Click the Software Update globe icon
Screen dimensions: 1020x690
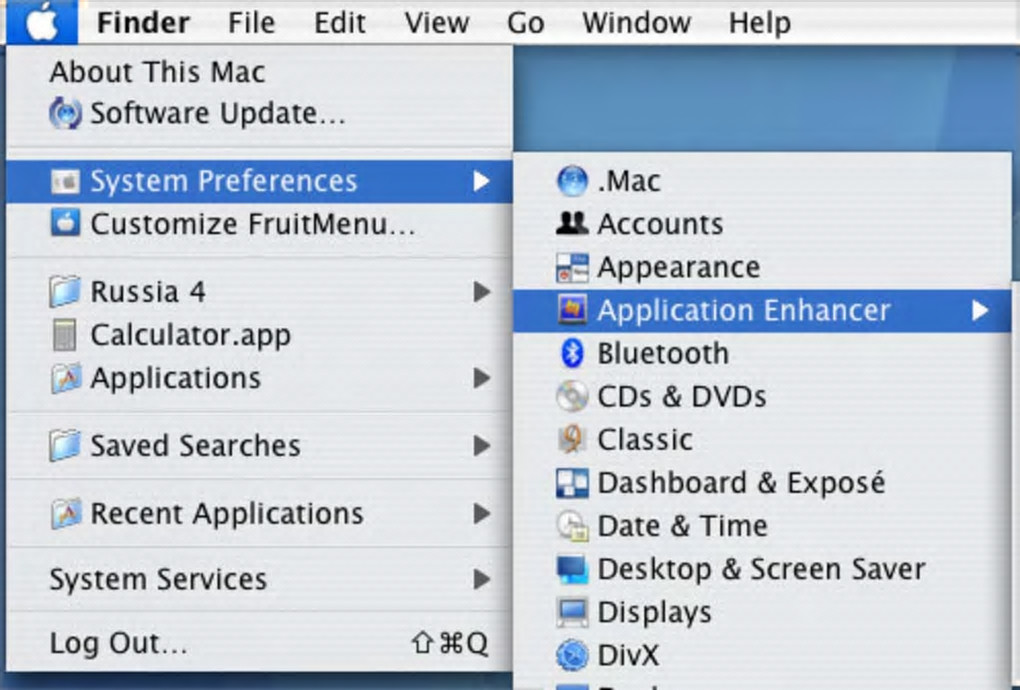(65, 113)
